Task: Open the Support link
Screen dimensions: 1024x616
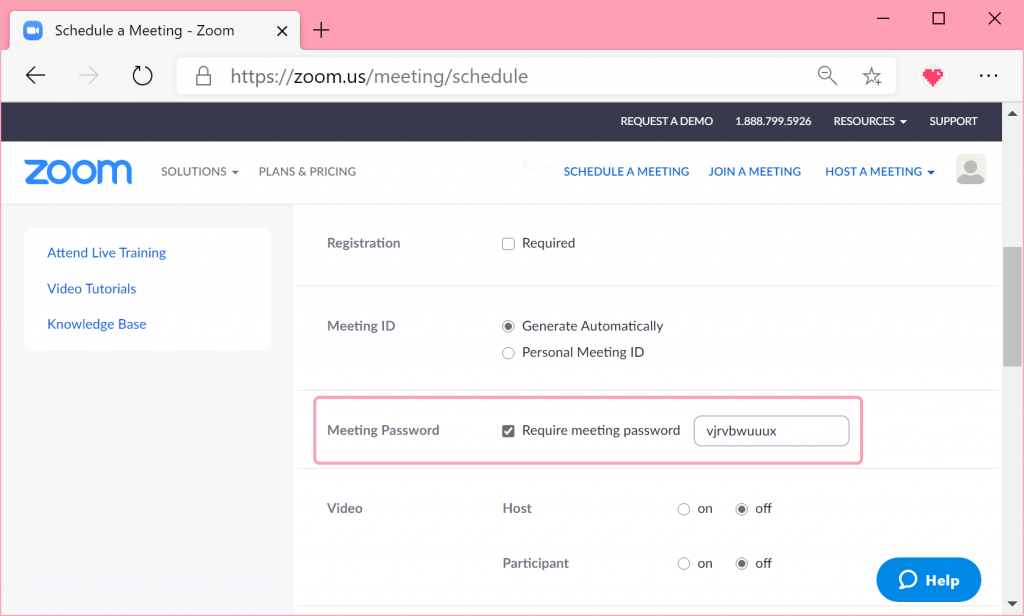Action: pyautogui.click(x=953, y=121)
